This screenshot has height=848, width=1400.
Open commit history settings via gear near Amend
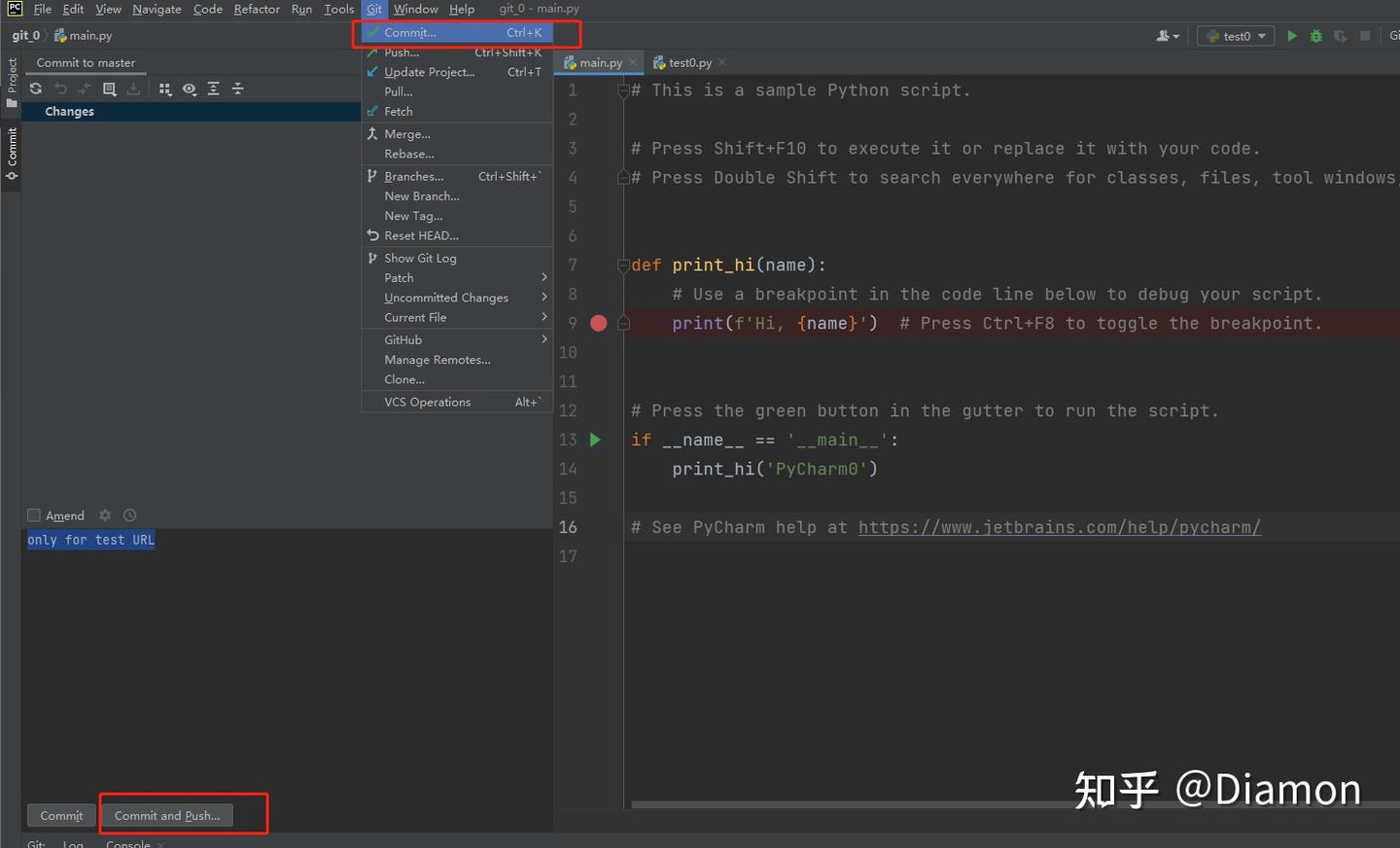coord(105,515)
